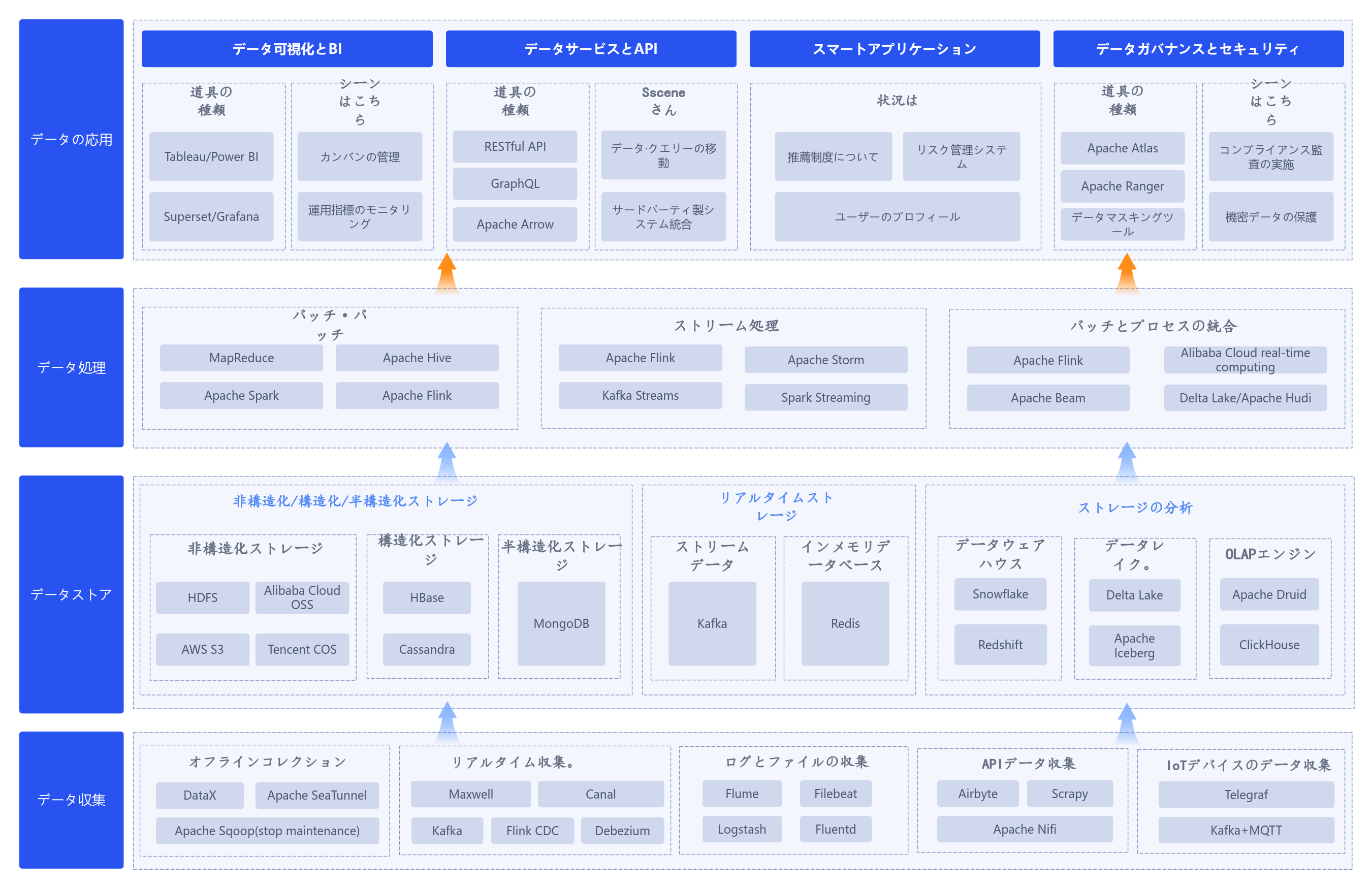Screen dimensions: 1372x887
Task: Click the Apache SeaTunnel box
Action: pyautogui.click(x=316, y=796)
